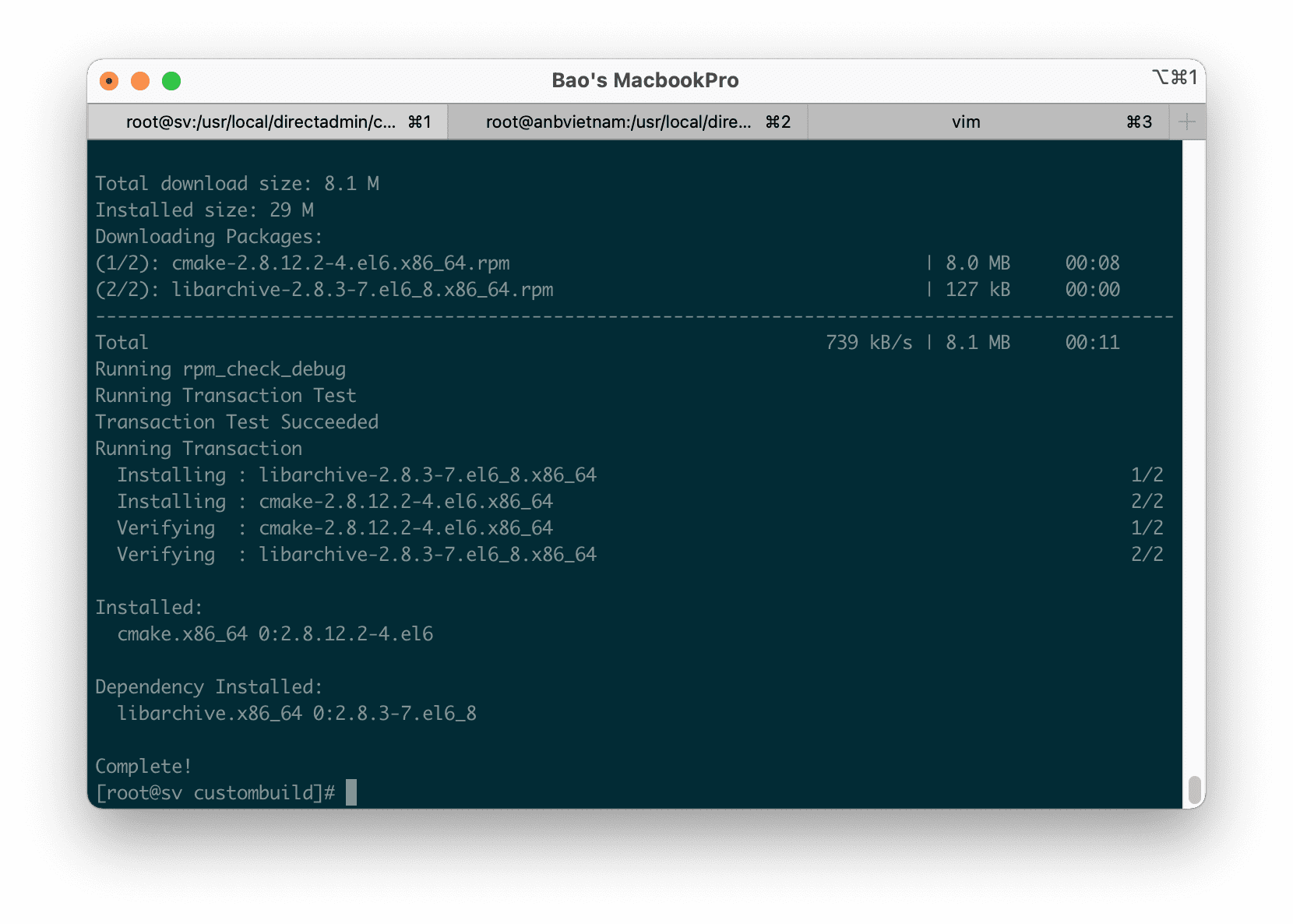Click the [root@sv custombuild]# prompt text
This screenshot has height=924, width=1293.
tap(216, 792)
